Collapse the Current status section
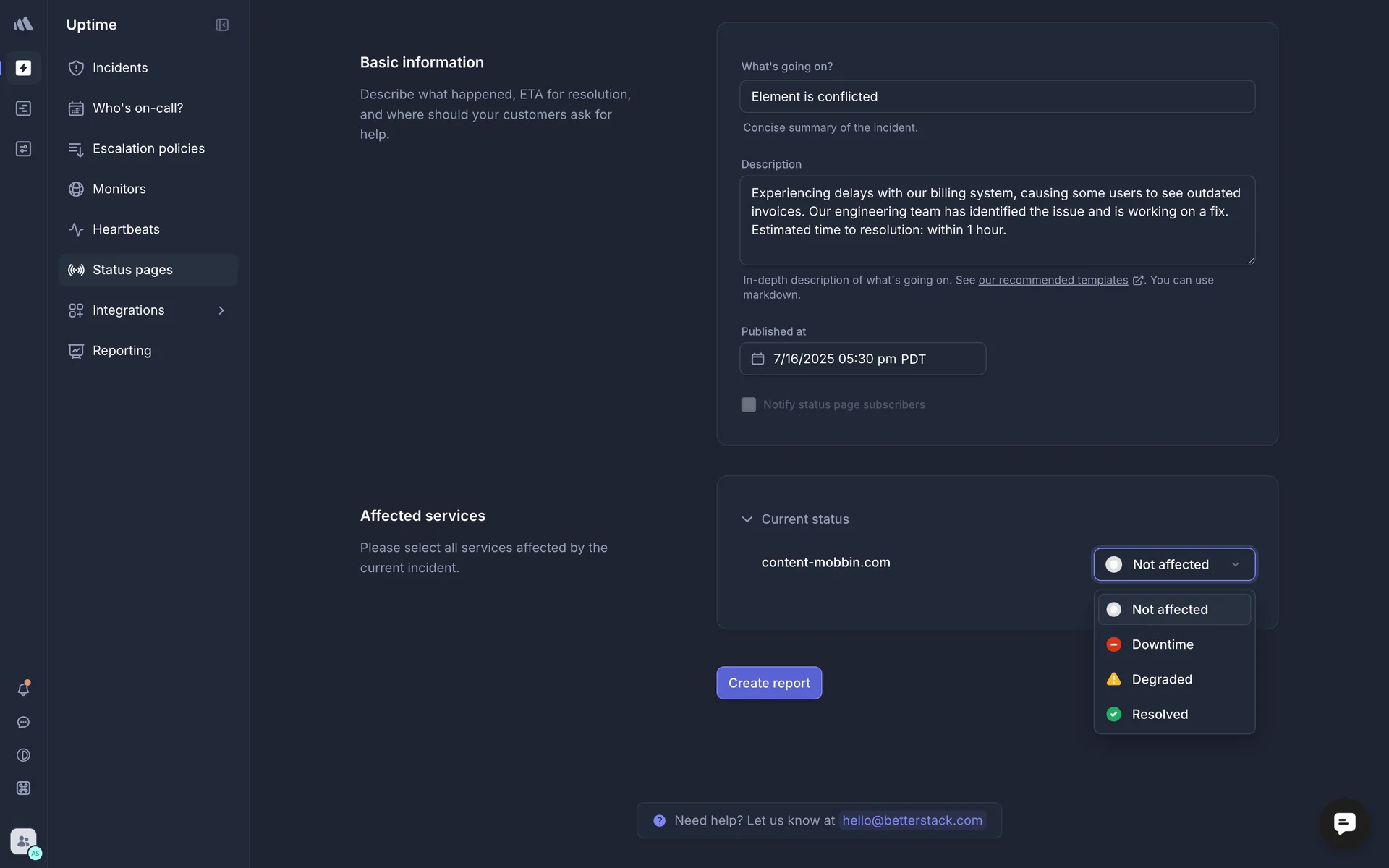Image resolution: width=1389 pixels, height=868 pixels. pos(747,519)
